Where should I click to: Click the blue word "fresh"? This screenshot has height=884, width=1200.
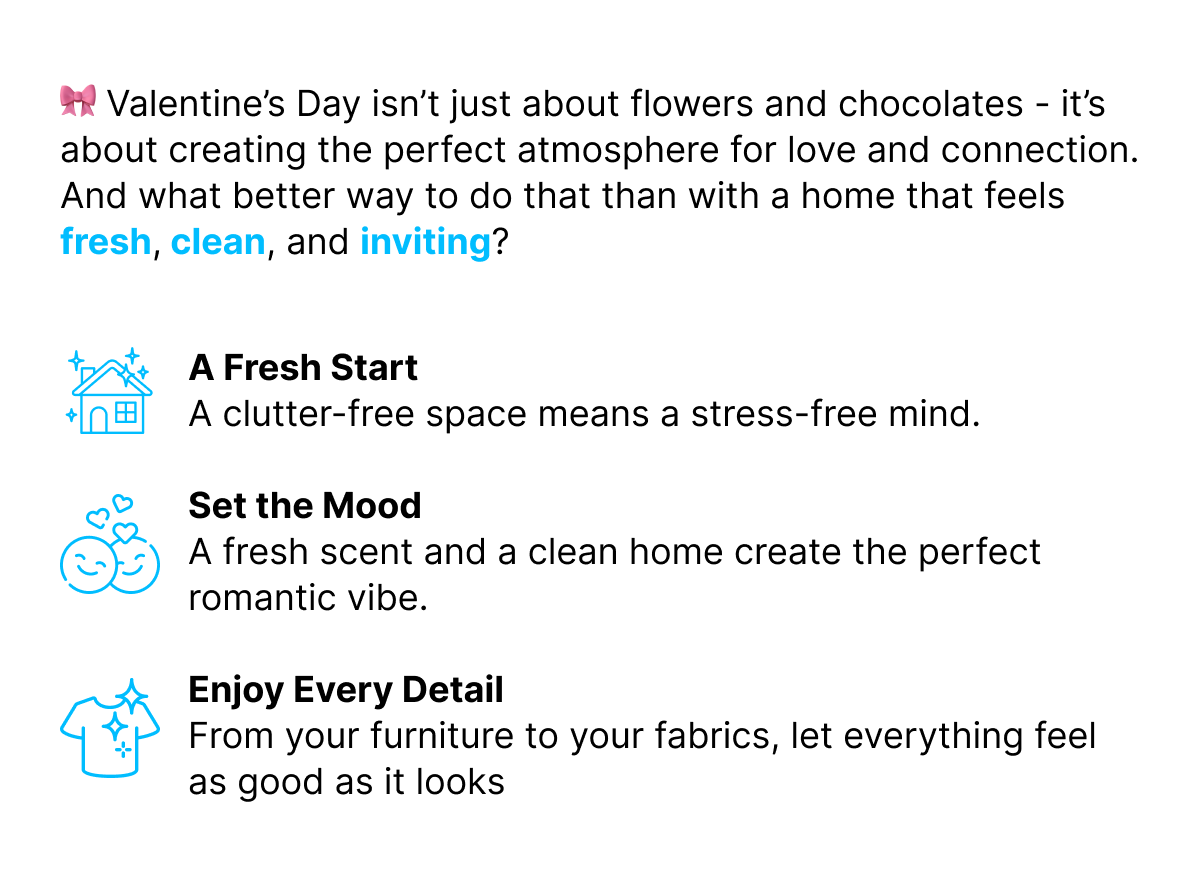pos(105,242)
